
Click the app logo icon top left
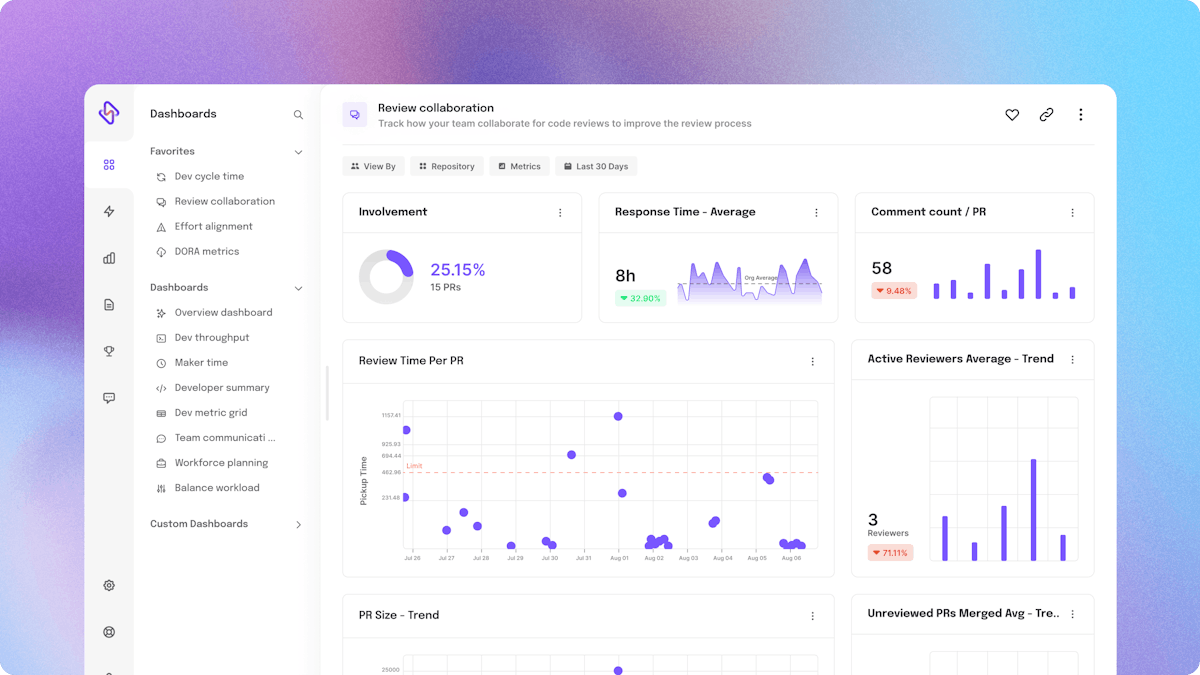(110, 113)
